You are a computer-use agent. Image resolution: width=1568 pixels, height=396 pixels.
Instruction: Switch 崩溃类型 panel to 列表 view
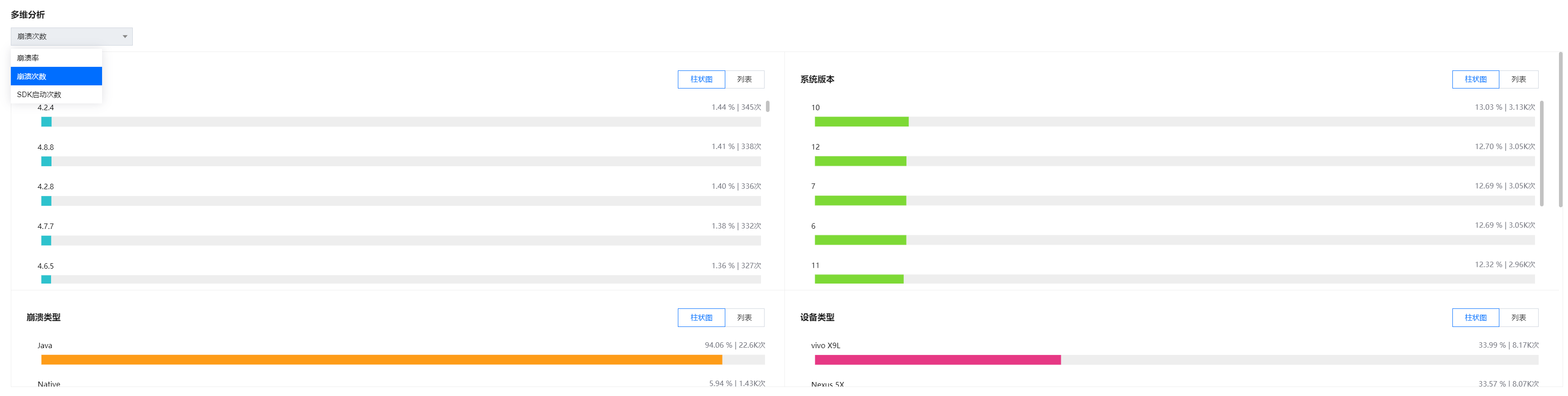(744, 317)
